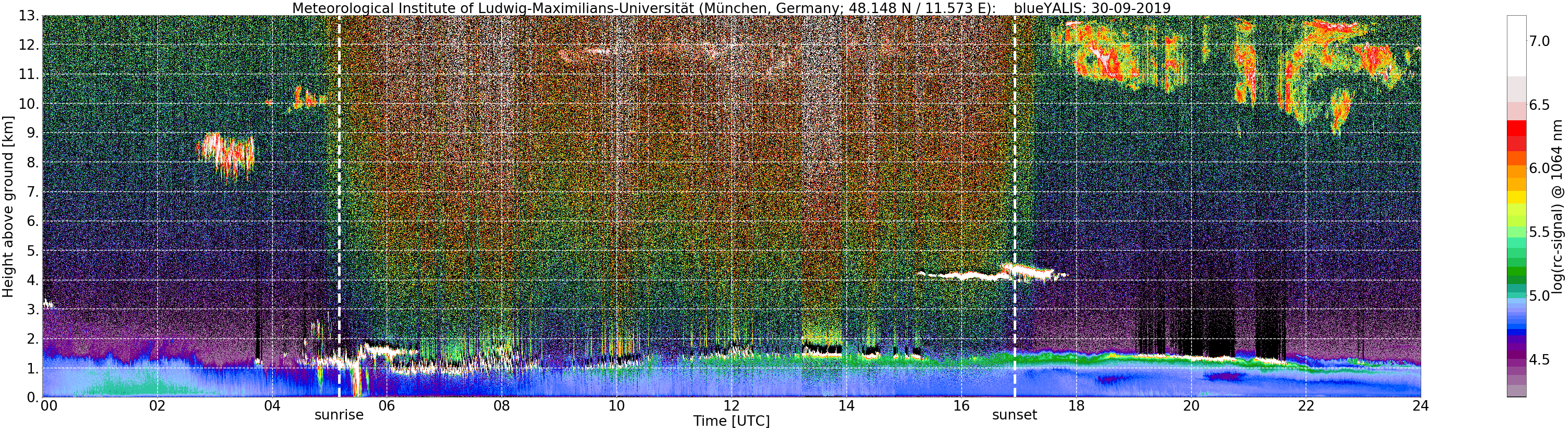Click the x-axis tick label '02'
Screen dimensions: 1568x431
click(x=157, y=406)
